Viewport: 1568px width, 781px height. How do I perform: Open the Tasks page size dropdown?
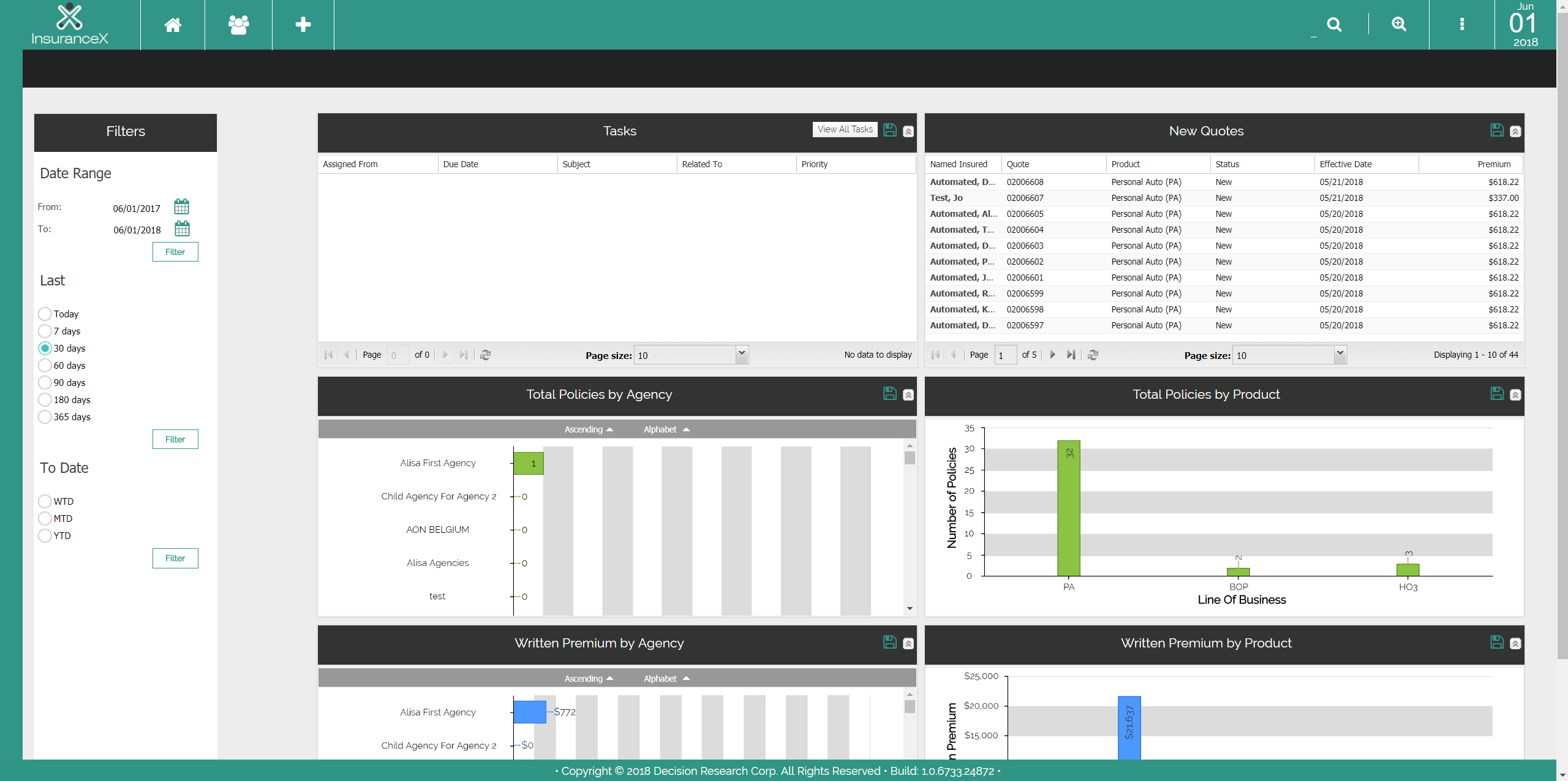pyautogui.click(x=741, y=355)
